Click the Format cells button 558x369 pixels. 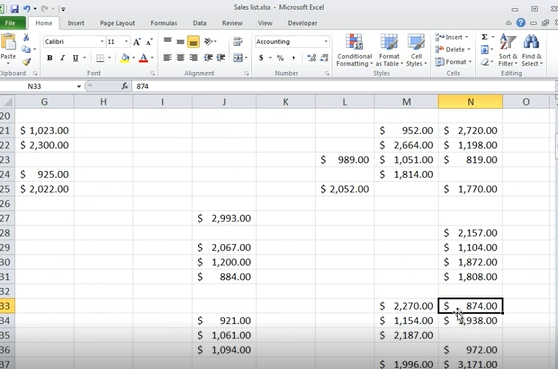click(453, 62)
